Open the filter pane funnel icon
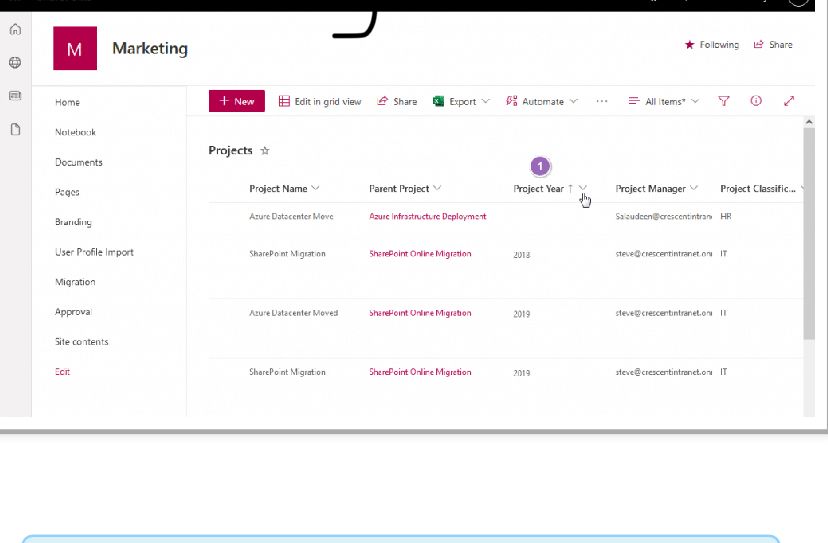This screenshot has height=543, width=828. [x=723, y=101]
